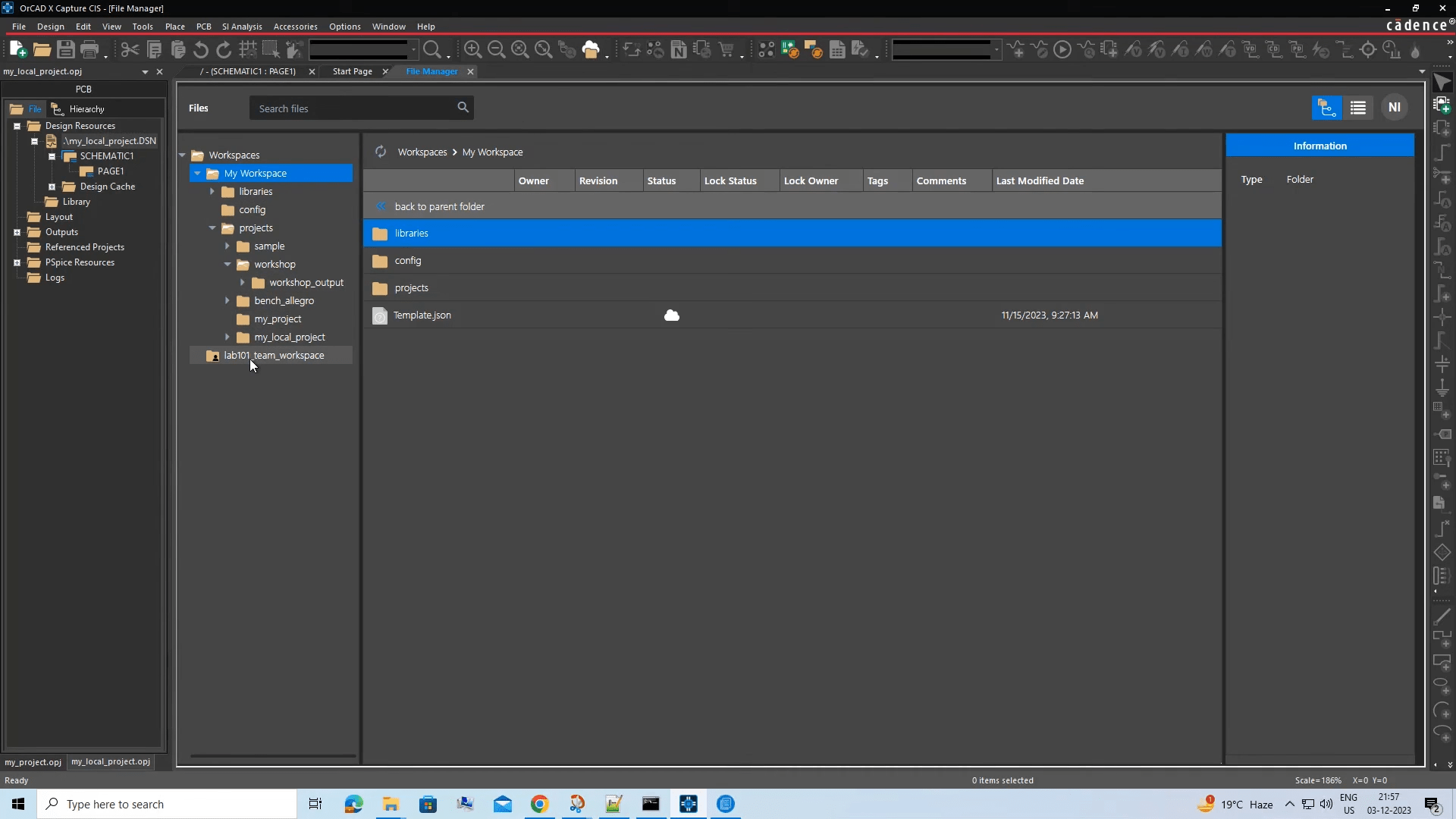The width and height of the screenshot is (1456, 819).
Task: Expand the PSpice Resources node
Action: coord(17,262)
